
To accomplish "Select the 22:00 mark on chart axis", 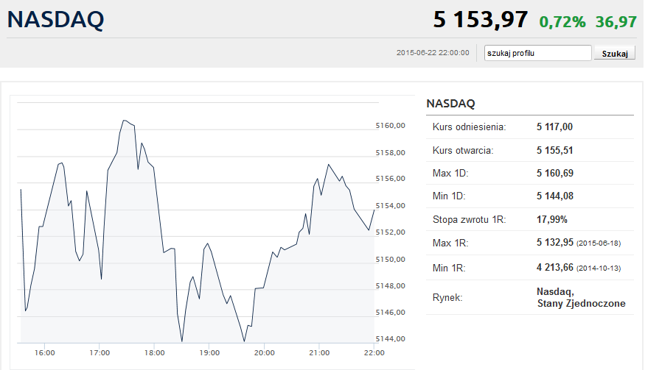I will pyautogui.click(x=374, y=353).
